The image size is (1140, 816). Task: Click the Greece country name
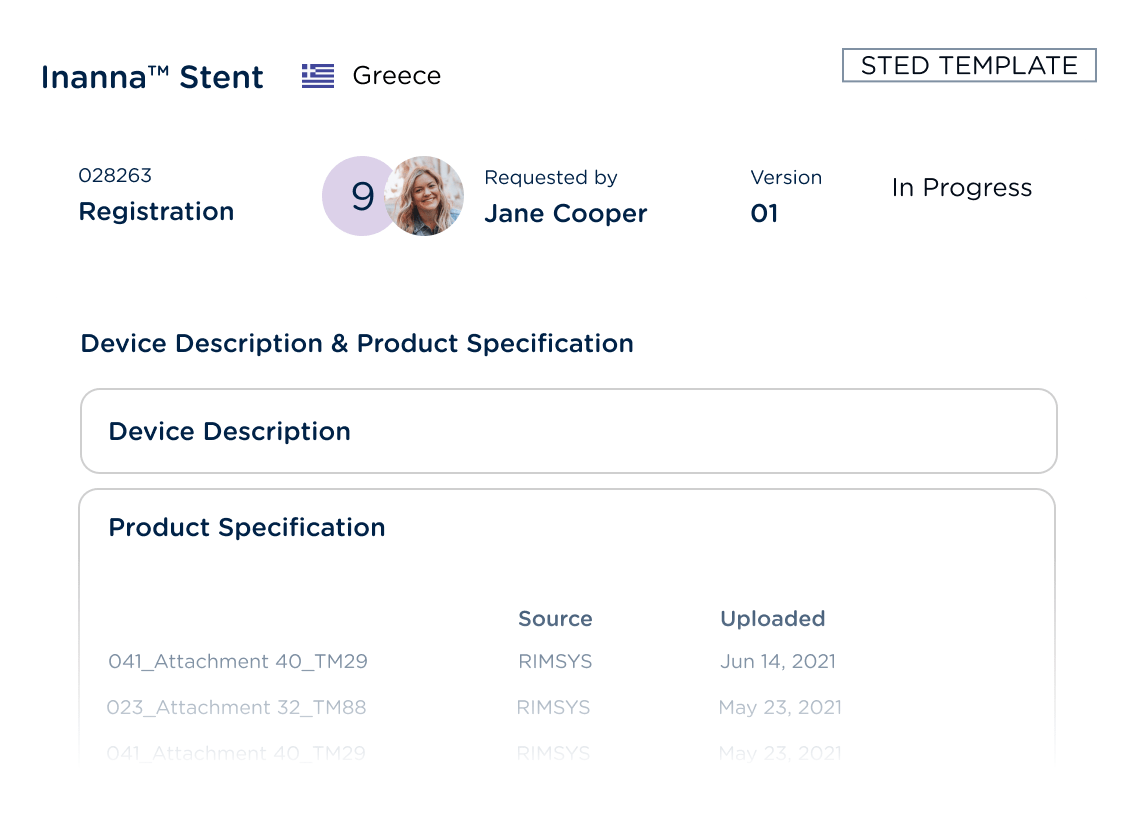coord(396,76)
